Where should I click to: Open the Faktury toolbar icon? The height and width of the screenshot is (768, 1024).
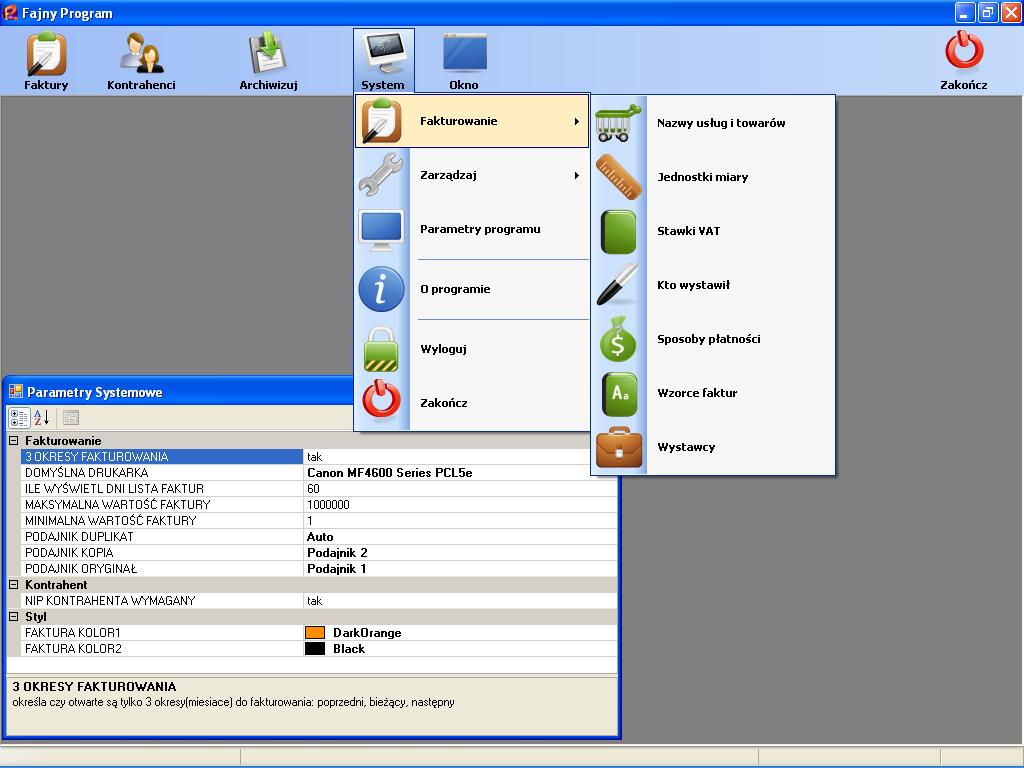click(x=46, y=60)
